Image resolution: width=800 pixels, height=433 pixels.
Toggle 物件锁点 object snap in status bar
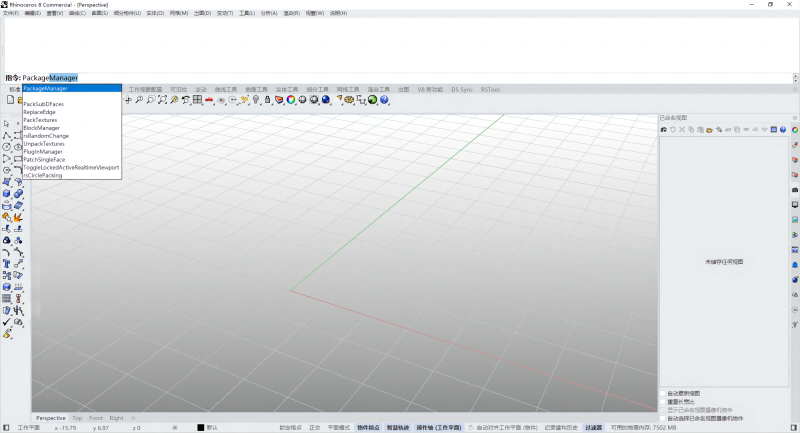[x=369, y=427]
